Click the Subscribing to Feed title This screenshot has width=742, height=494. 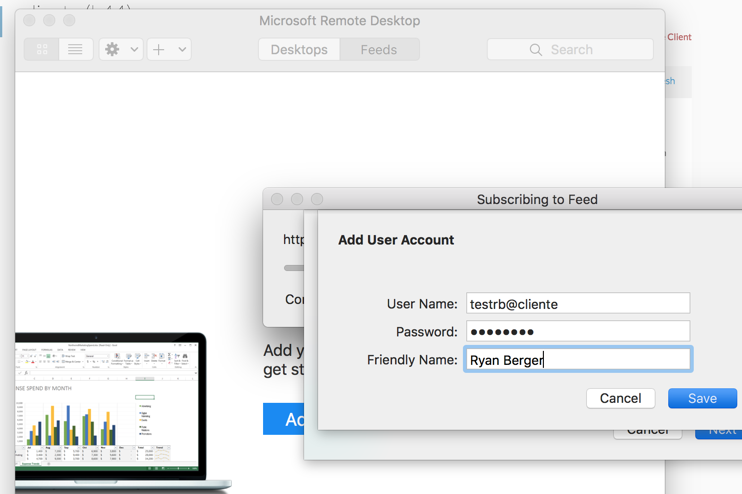[x=537, y=200]
